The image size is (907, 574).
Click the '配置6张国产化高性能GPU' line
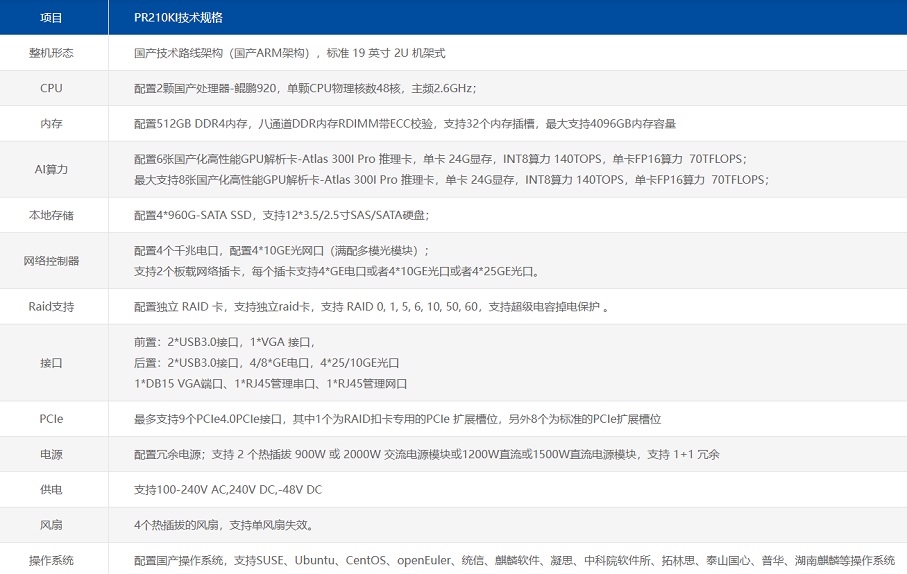click(x=440, y=159)
